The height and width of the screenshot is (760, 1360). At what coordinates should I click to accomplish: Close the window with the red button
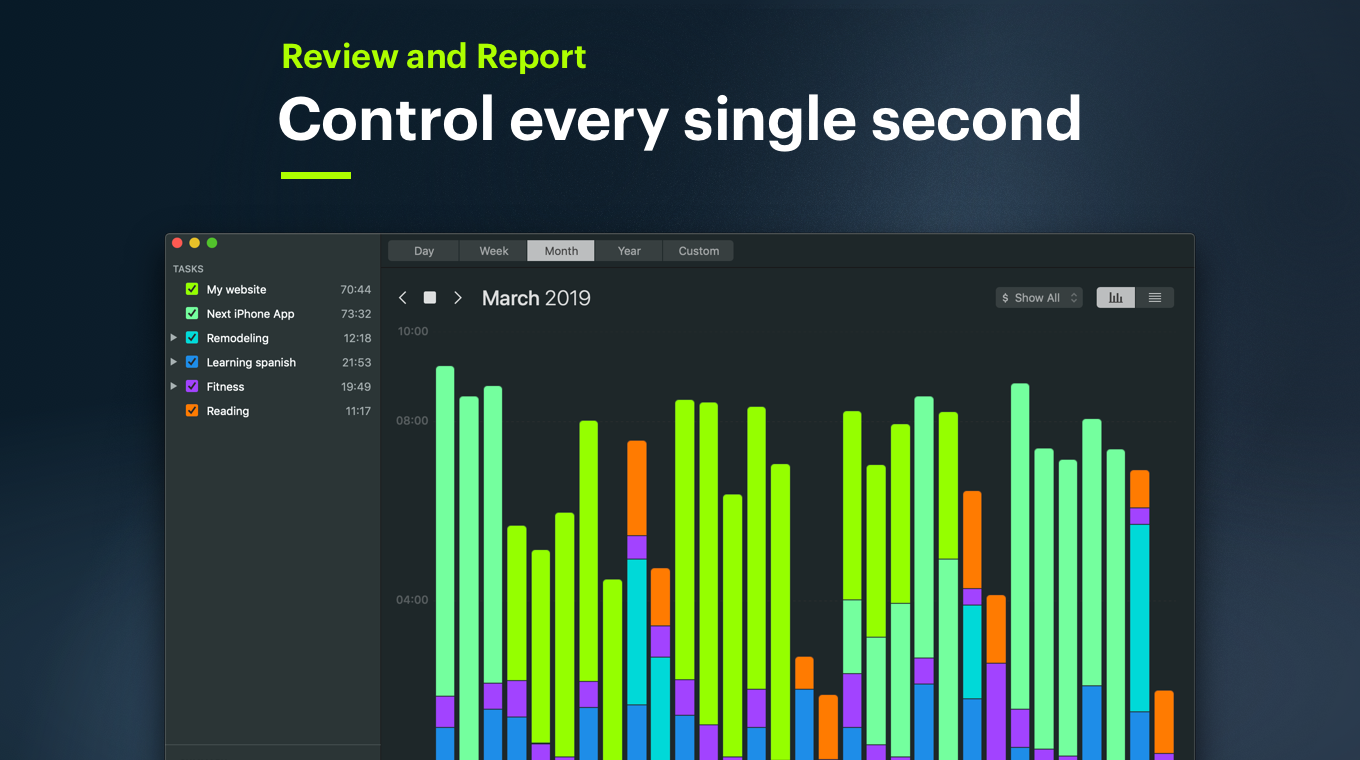coord(177,243)
